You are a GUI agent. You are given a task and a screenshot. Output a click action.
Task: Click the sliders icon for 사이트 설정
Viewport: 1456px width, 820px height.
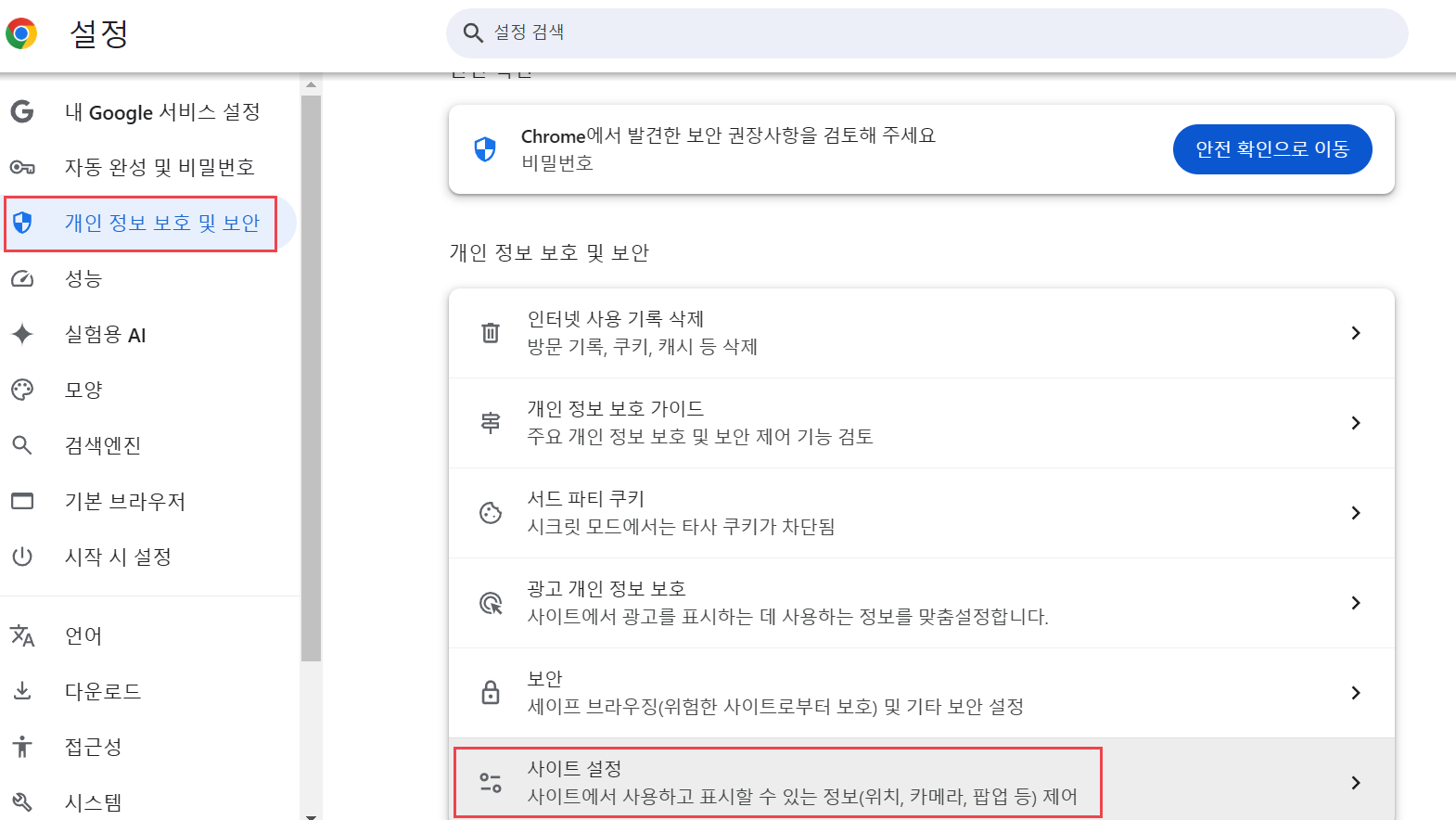click(x=491, y=782)
